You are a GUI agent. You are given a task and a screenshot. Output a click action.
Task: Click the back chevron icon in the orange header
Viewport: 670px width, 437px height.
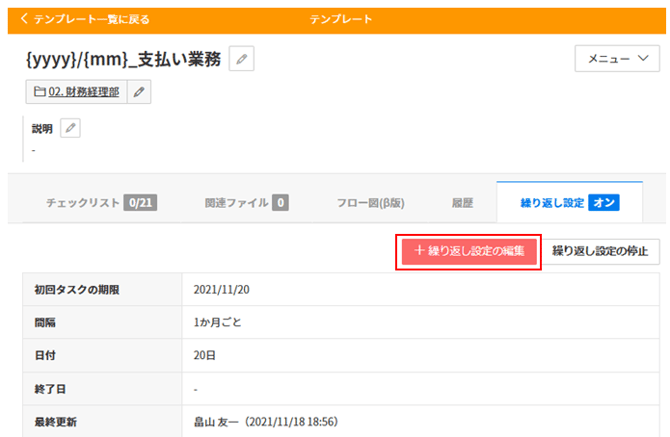(24, 19)
